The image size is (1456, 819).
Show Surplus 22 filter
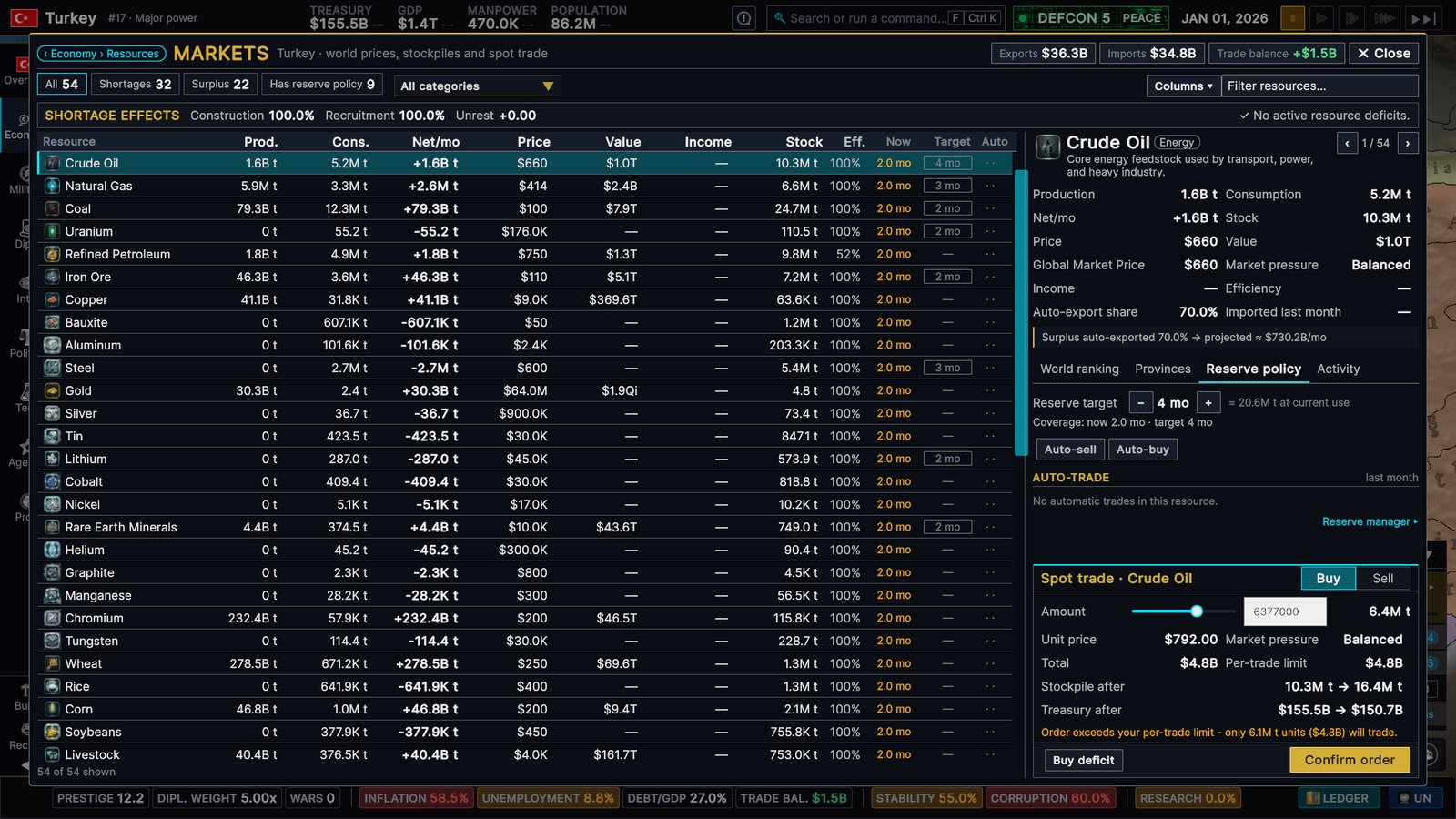pyautogui.click(x=220, y=84)
